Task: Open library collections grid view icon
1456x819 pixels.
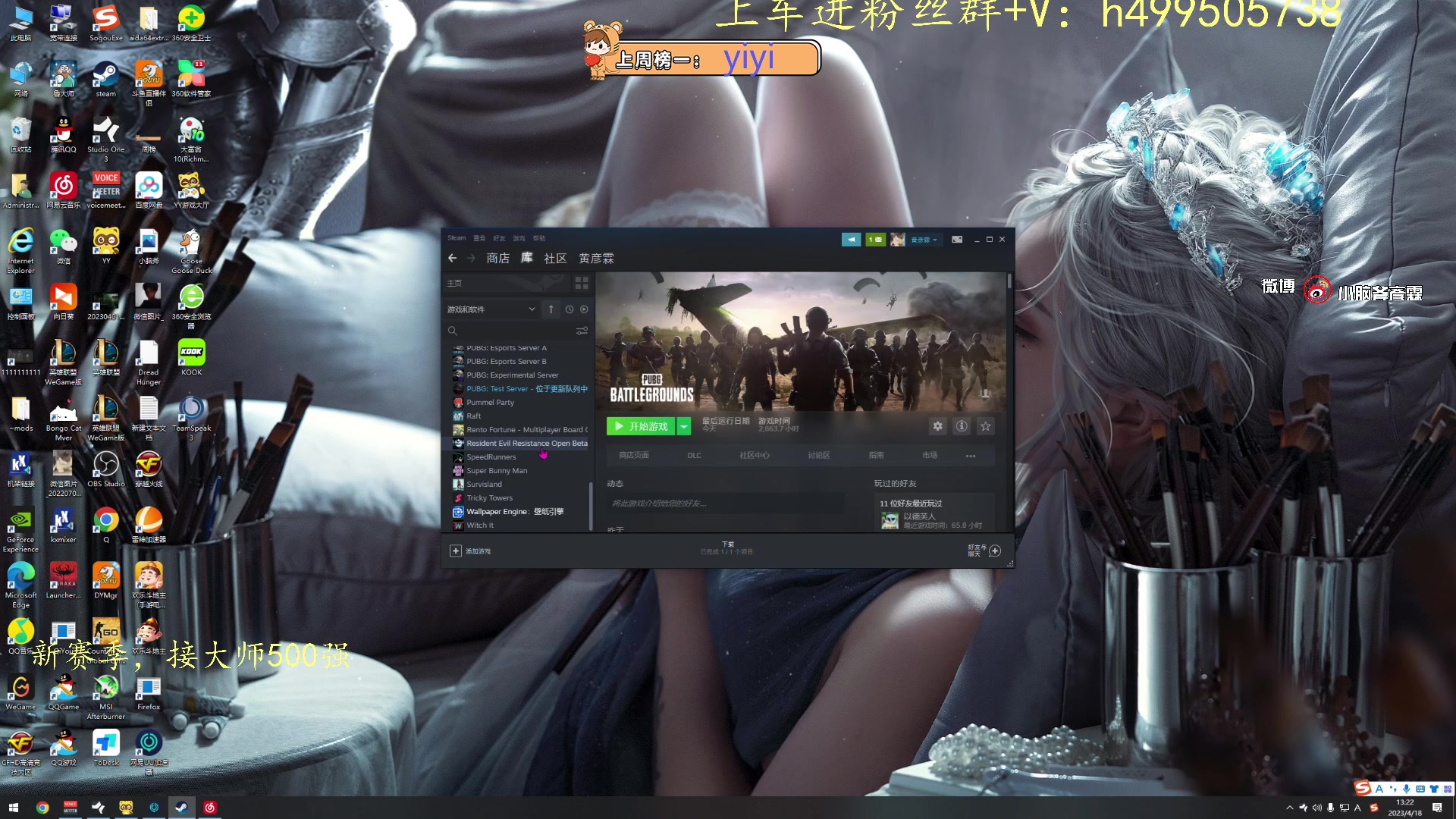Action: tap(582, 283)
